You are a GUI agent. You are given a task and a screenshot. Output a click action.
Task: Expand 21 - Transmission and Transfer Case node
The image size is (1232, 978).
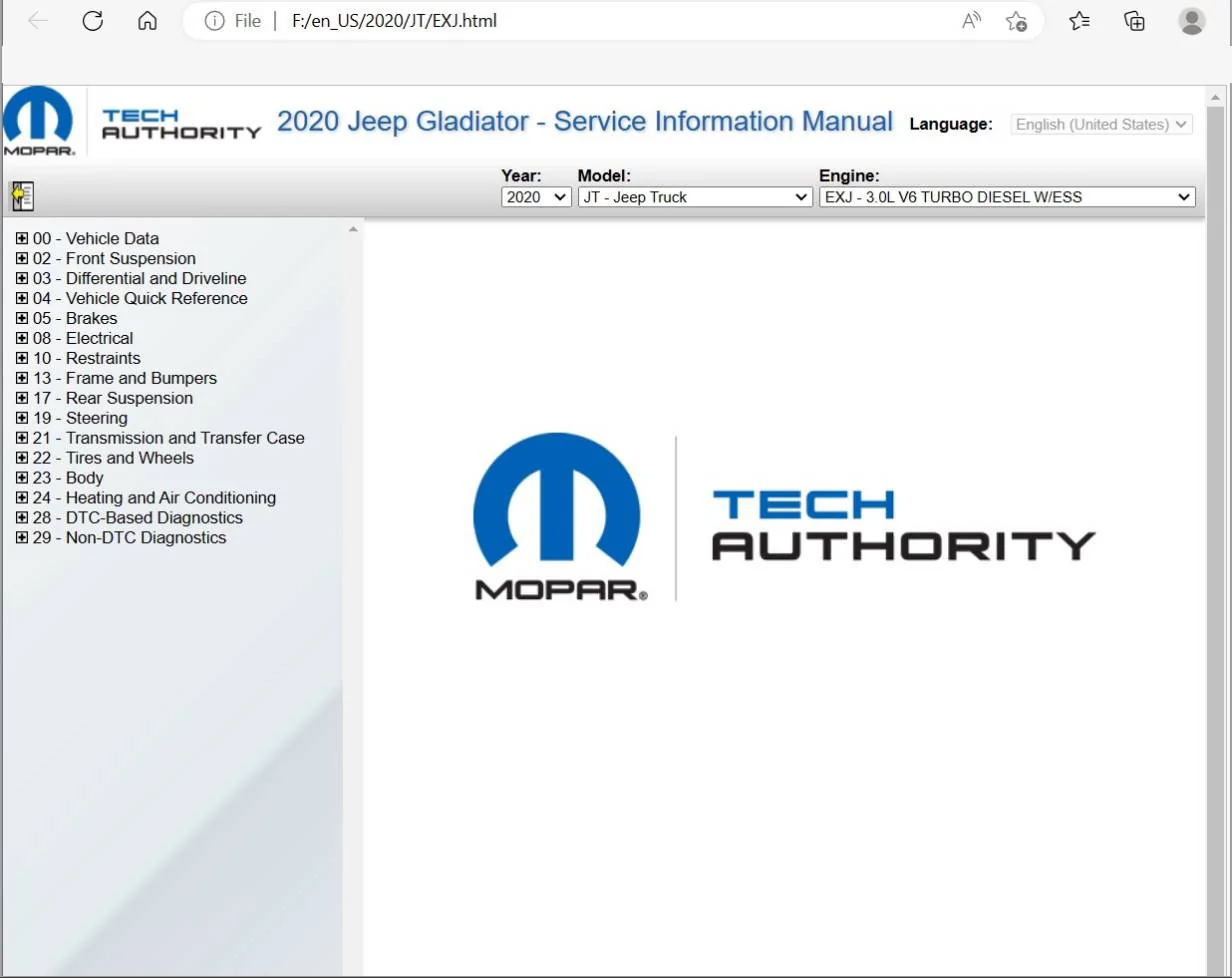coord(22,438)
